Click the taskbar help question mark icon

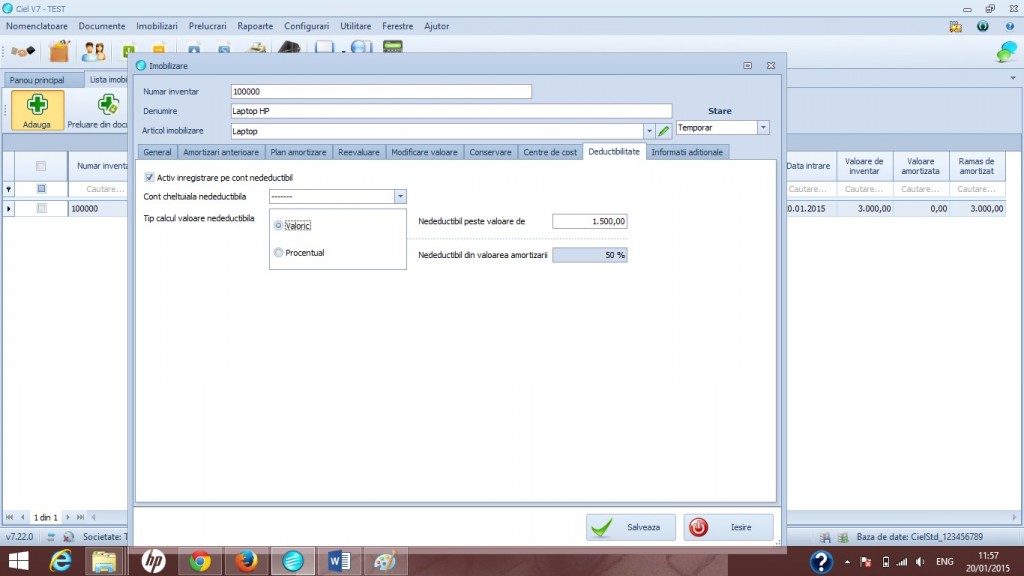point(821,561)
